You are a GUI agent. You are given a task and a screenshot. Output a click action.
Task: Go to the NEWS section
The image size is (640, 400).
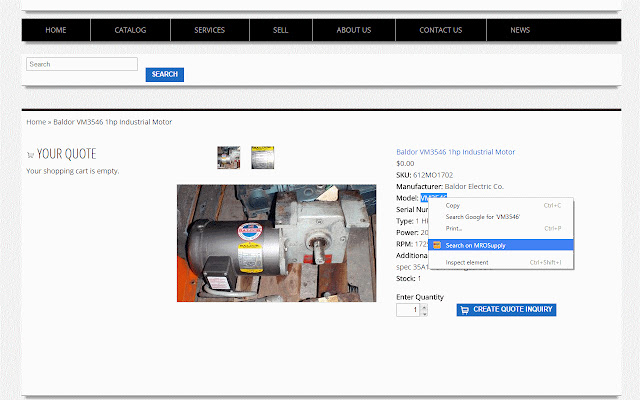(520, 30)
